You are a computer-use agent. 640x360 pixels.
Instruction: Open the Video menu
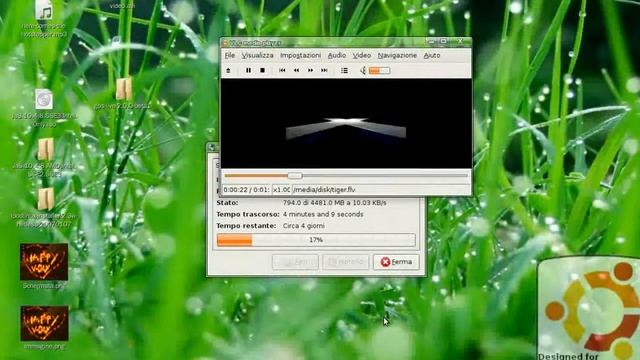(x=362, y=55)
